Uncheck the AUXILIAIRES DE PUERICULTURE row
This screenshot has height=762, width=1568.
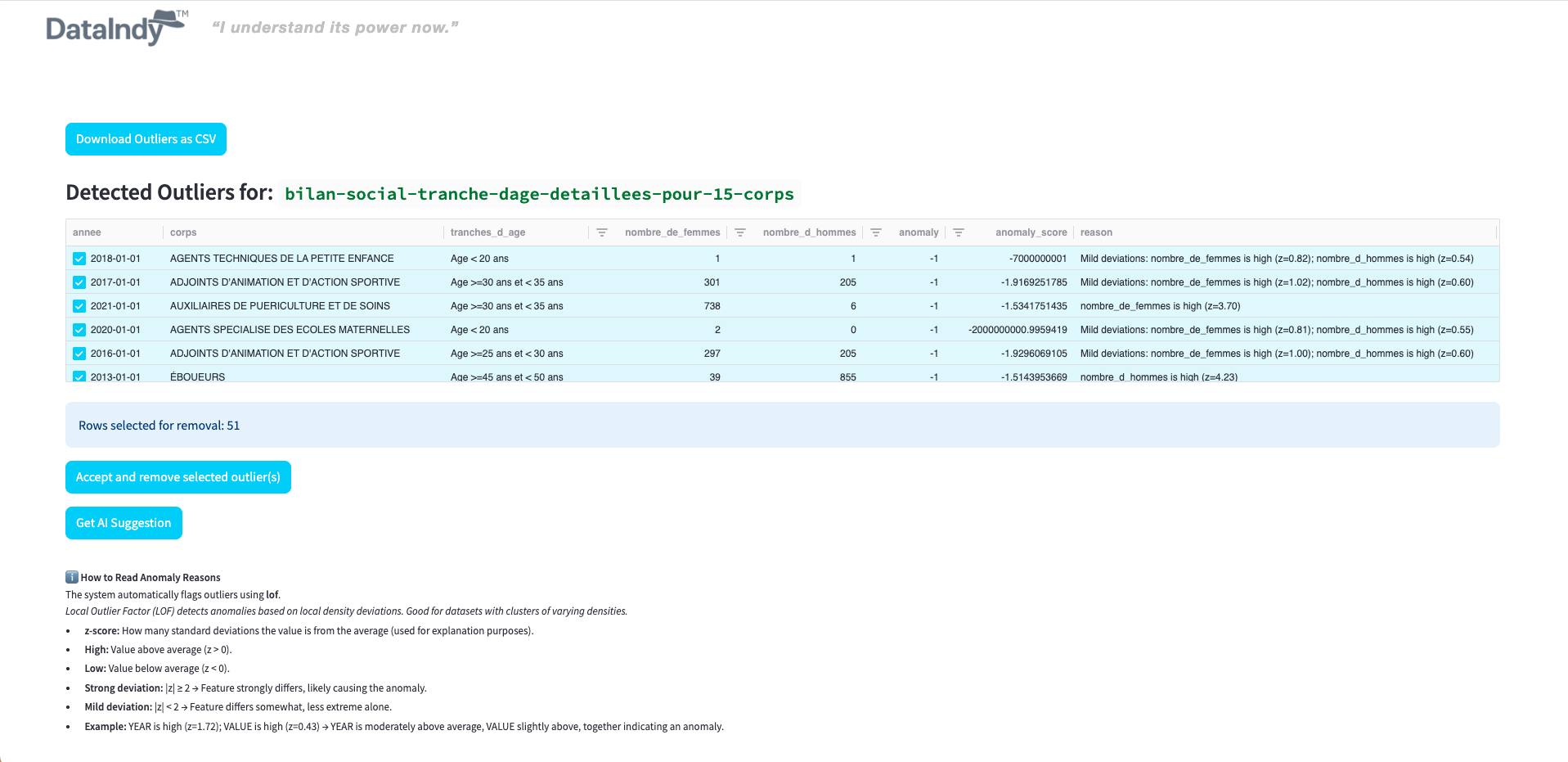pyautogui.click(x=79, y=305)
